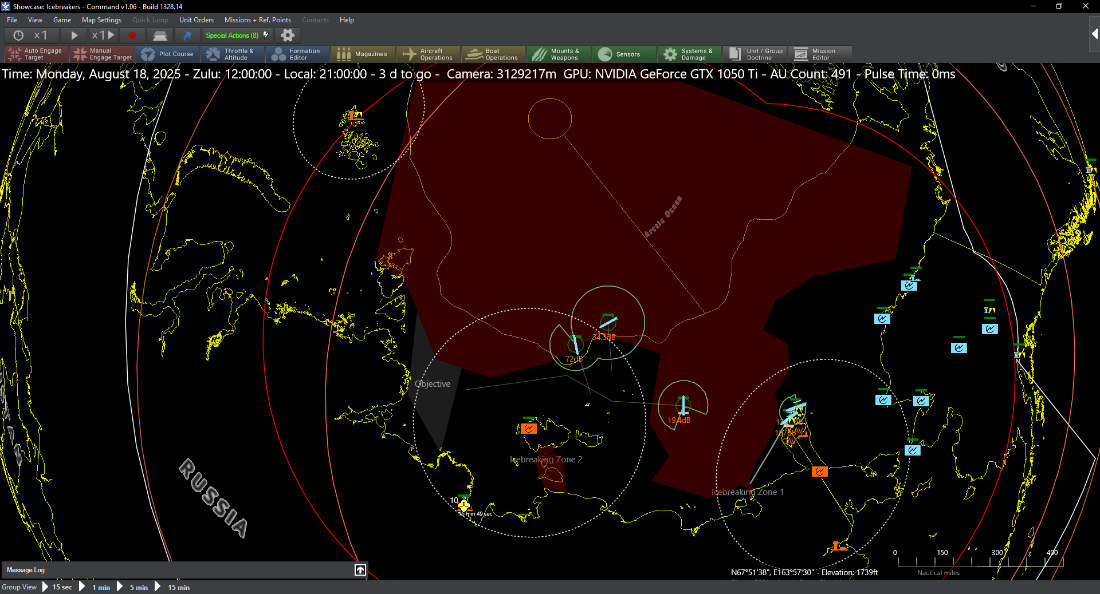Click the Icebreaking Zone 1 label
Image resolution: width=1100 pixels, height=594 pixels.
tap(748, 492)
